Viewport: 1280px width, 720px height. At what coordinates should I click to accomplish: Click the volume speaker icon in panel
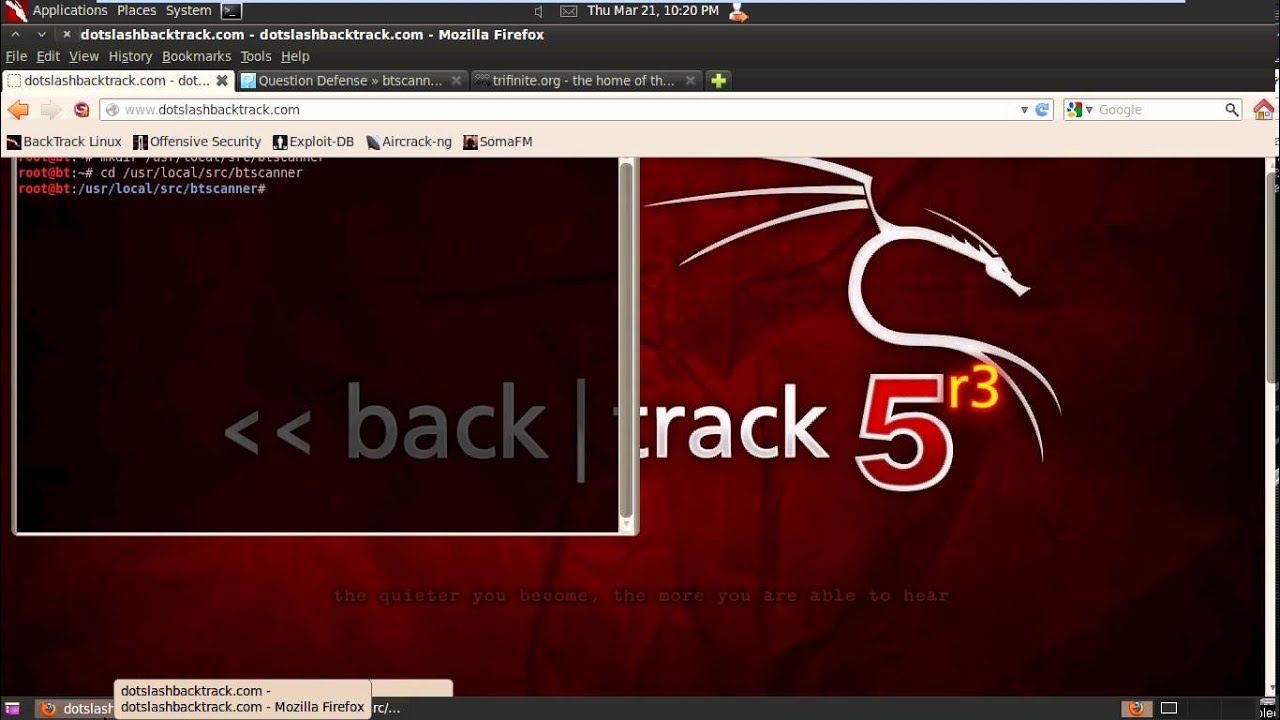pos(539,11)
